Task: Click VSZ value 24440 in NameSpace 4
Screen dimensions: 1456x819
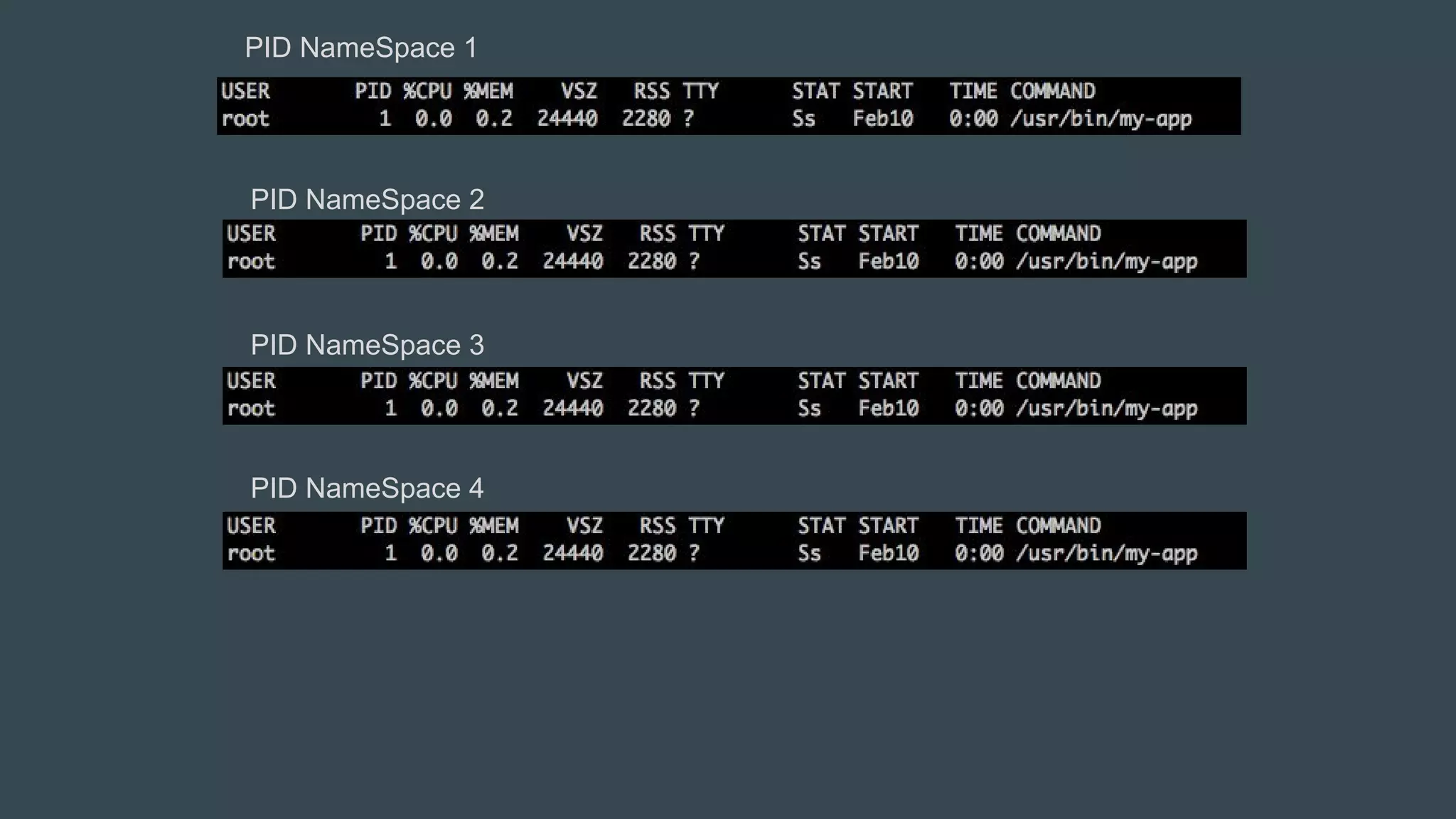Action: tap(573, 554)
